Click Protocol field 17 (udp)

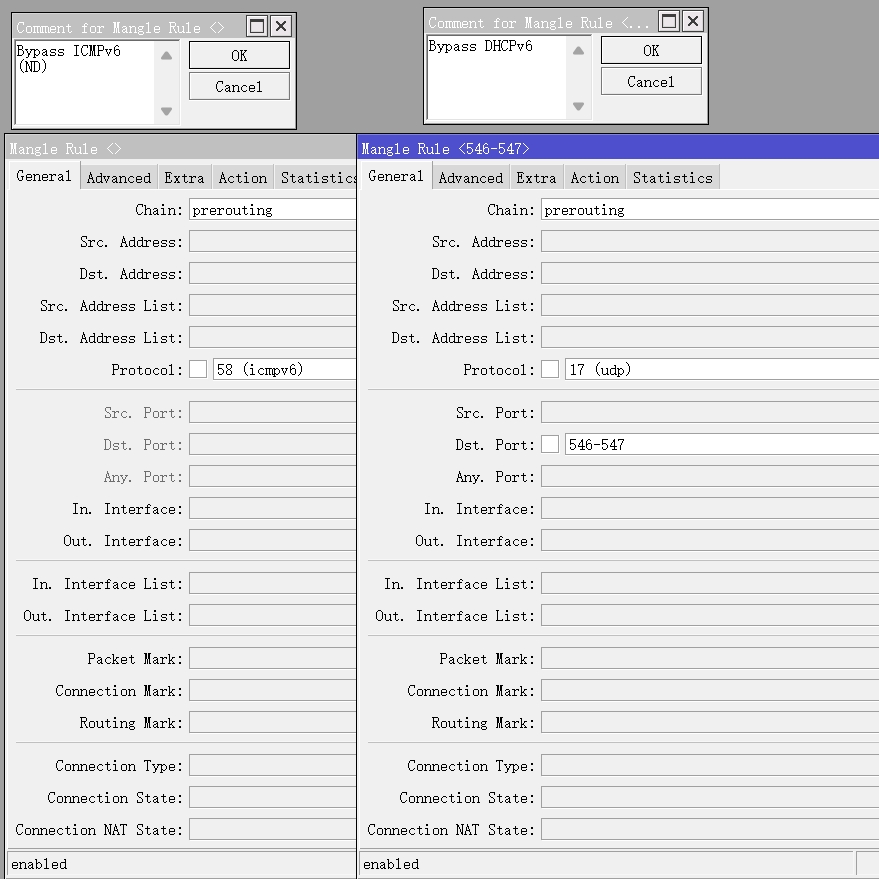[x=721, y=369]
